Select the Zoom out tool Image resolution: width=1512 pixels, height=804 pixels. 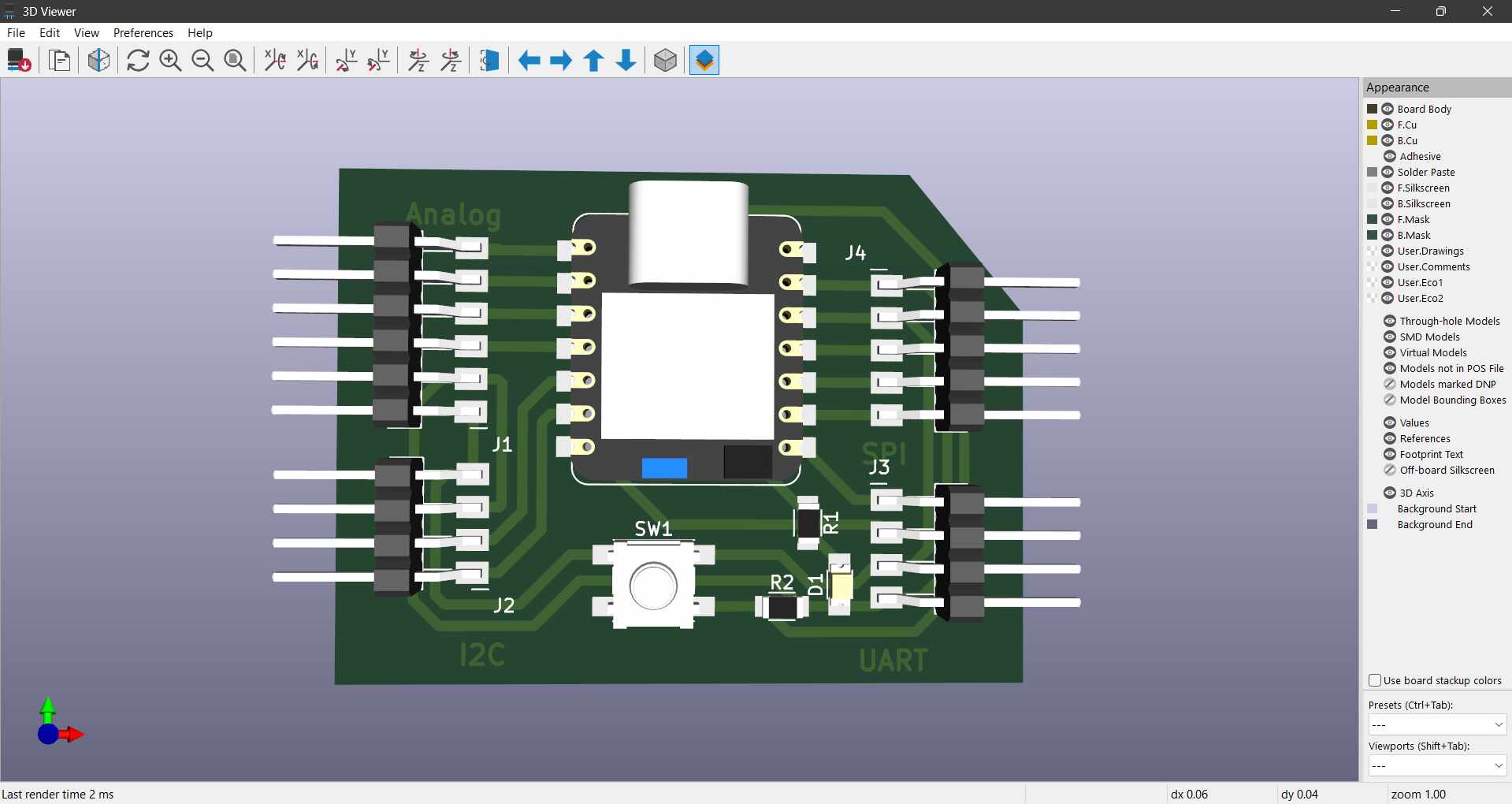[x=202, y=60]
